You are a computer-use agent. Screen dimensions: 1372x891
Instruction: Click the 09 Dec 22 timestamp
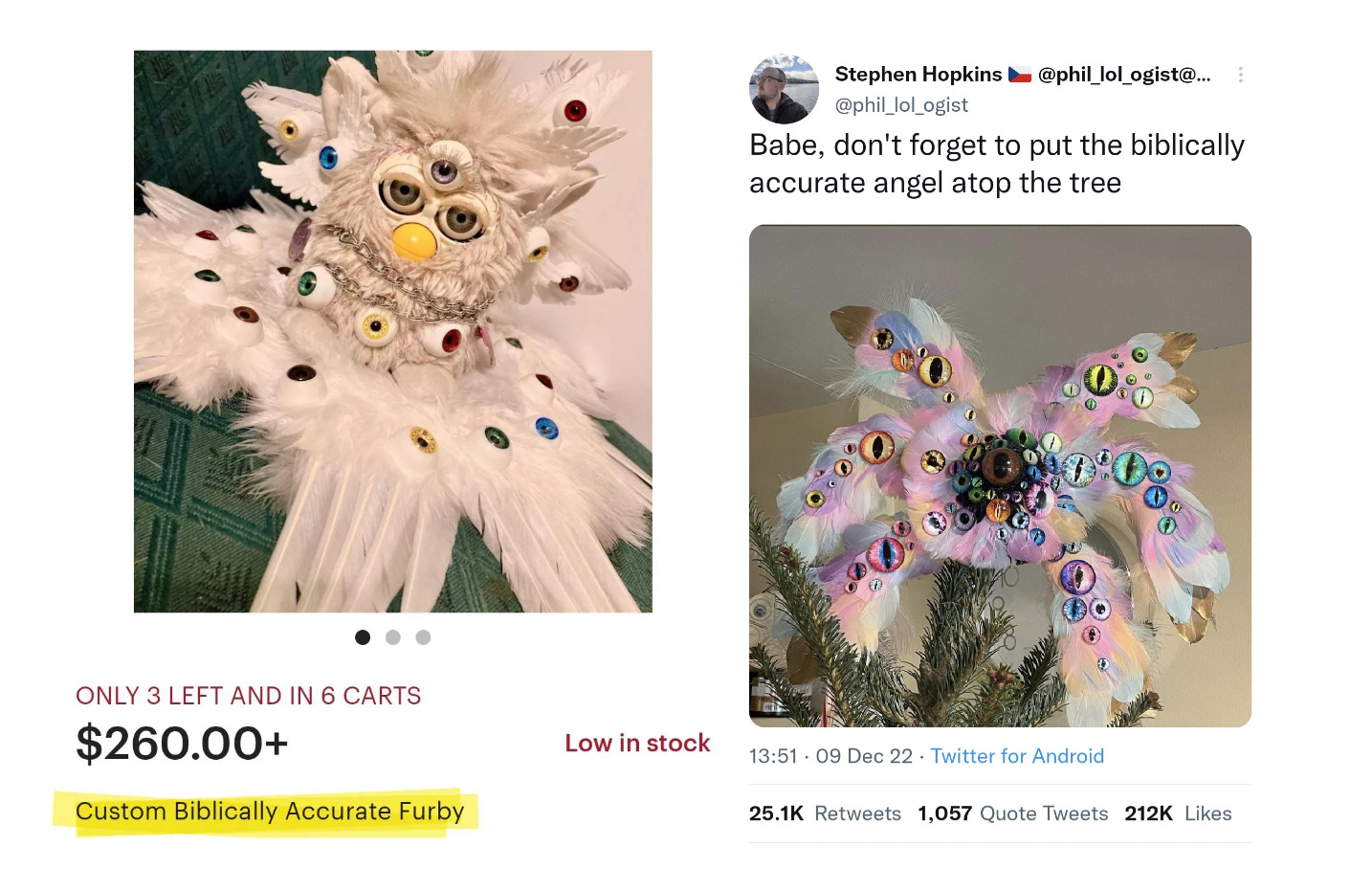(x=864, y=756)
